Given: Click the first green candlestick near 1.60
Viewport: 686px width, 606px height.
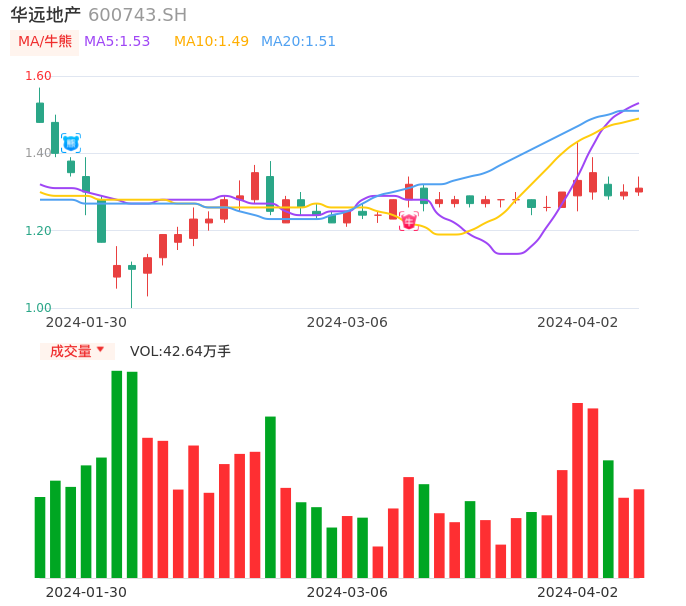Looking at the screenshot, I should pos(40,112).
